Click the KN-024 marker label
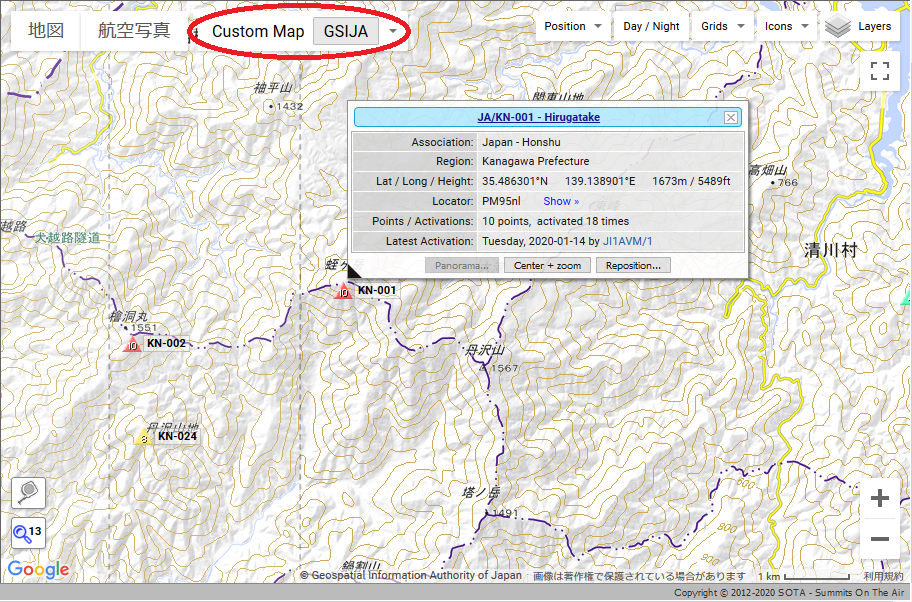This screenshot has height=602, width=912. (177, 436)
